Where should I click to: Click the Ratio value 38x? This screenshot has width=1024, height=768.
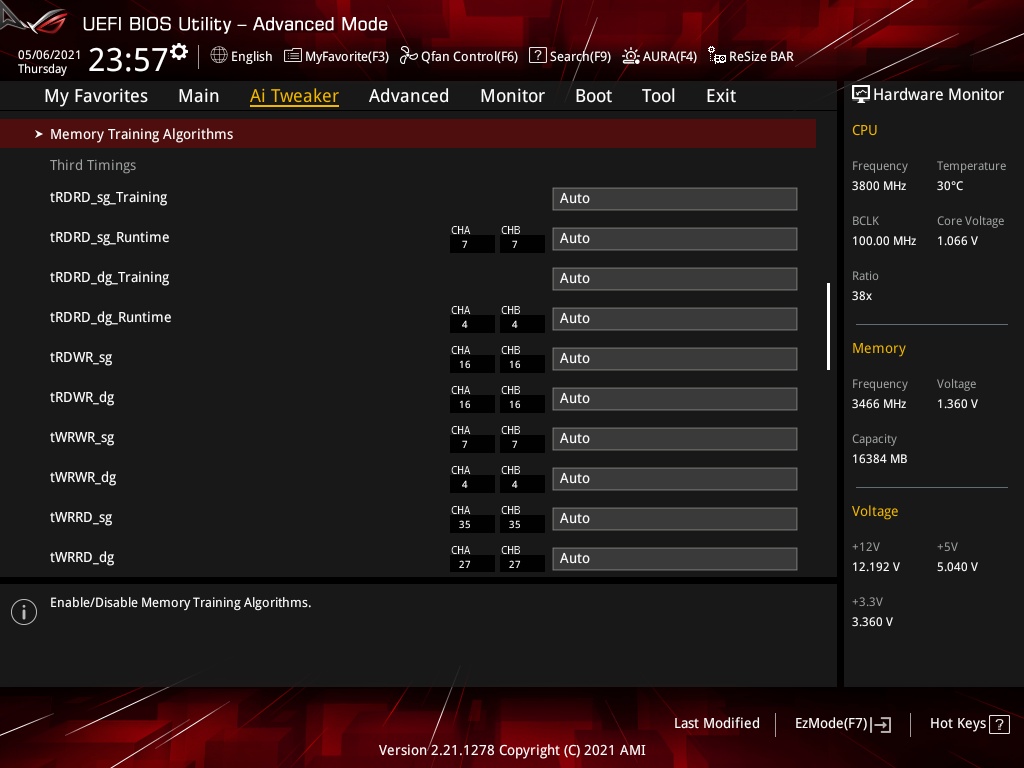pyautogui.click(x=861, y=296)
